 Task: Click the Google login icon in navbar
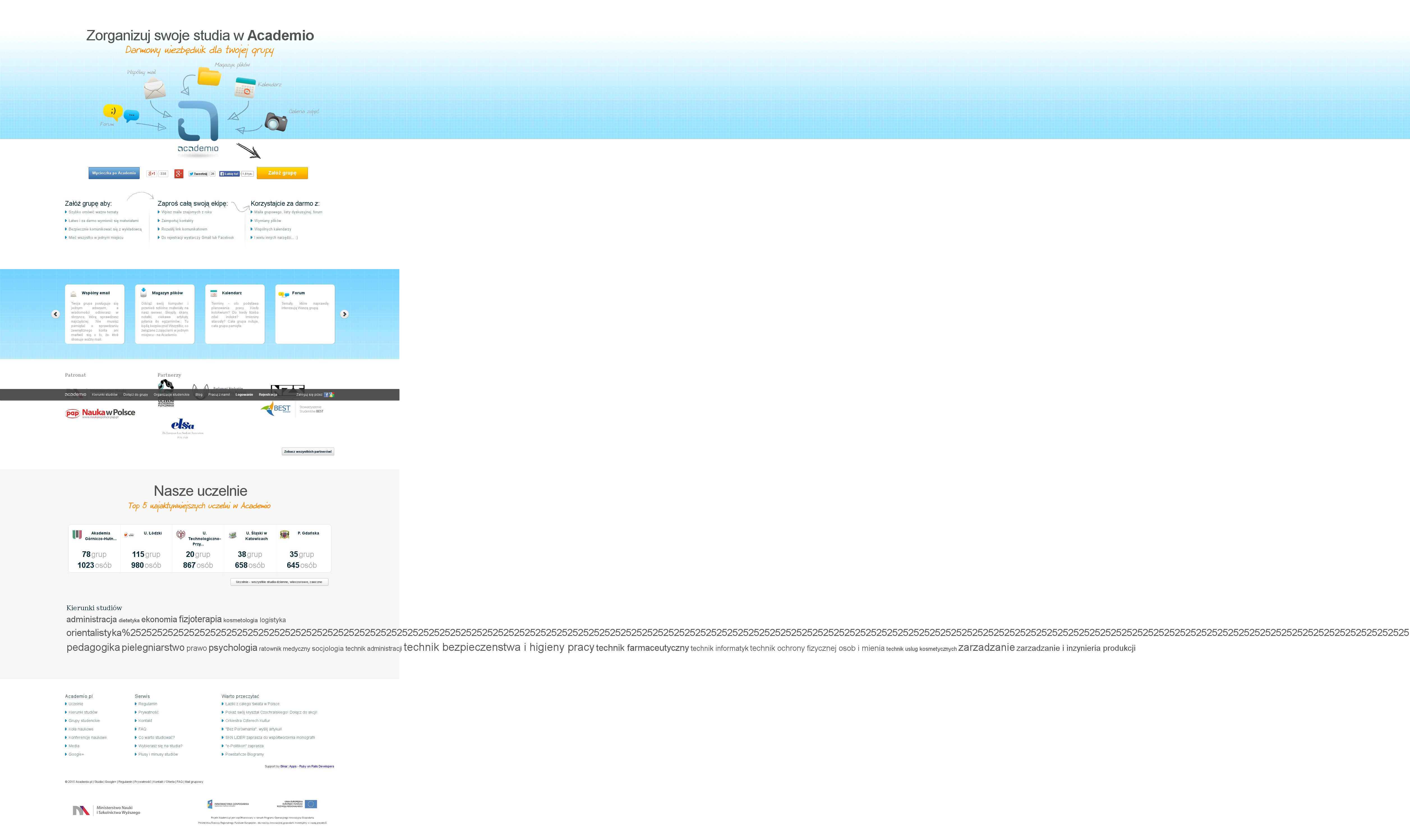point(332,395)
